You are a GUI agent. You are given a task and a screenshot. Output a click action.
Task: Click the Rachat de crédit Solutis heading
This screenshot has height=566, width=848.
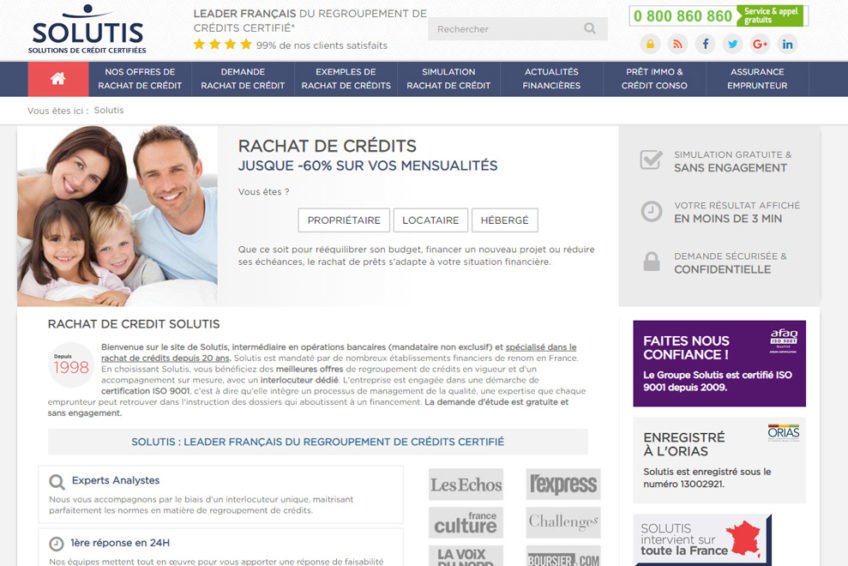134,324
